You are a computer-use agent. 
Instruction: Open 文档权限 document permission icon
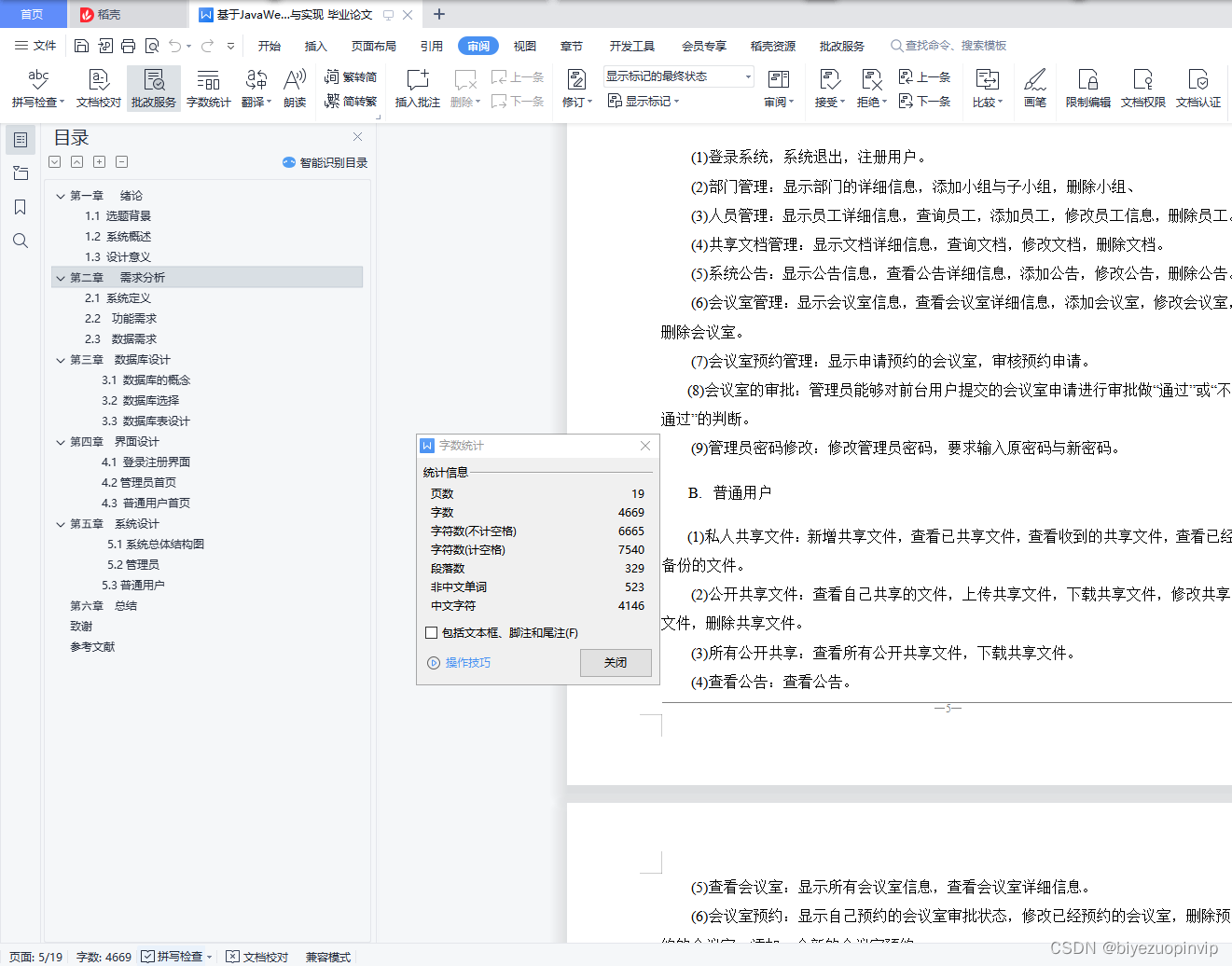1143,89
